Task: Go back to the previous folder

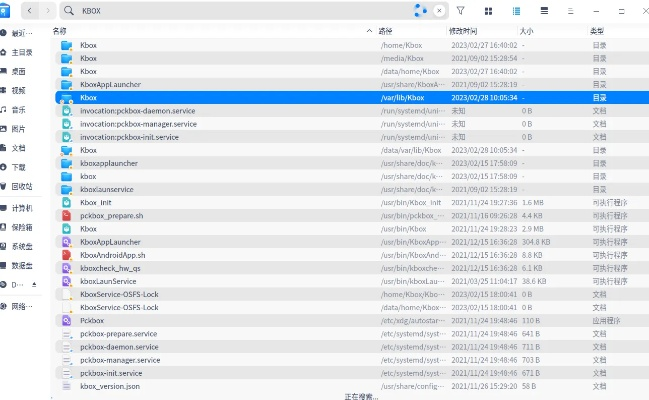Action: point(29,10)
